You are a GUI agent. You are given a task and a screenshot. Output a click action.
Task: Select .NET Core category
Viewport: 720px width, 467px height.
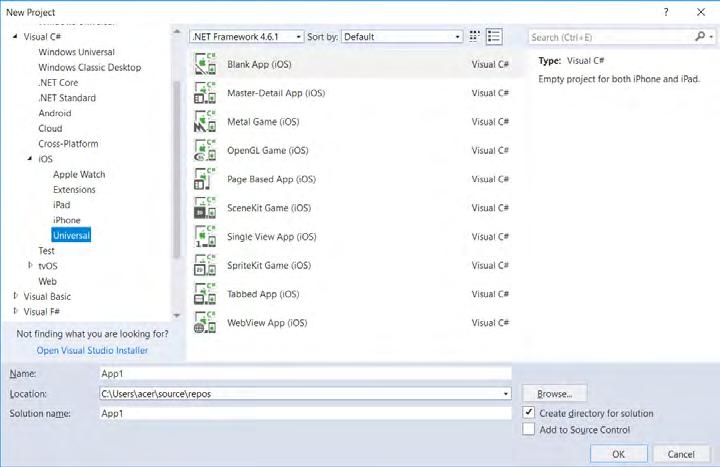[58, 83]
